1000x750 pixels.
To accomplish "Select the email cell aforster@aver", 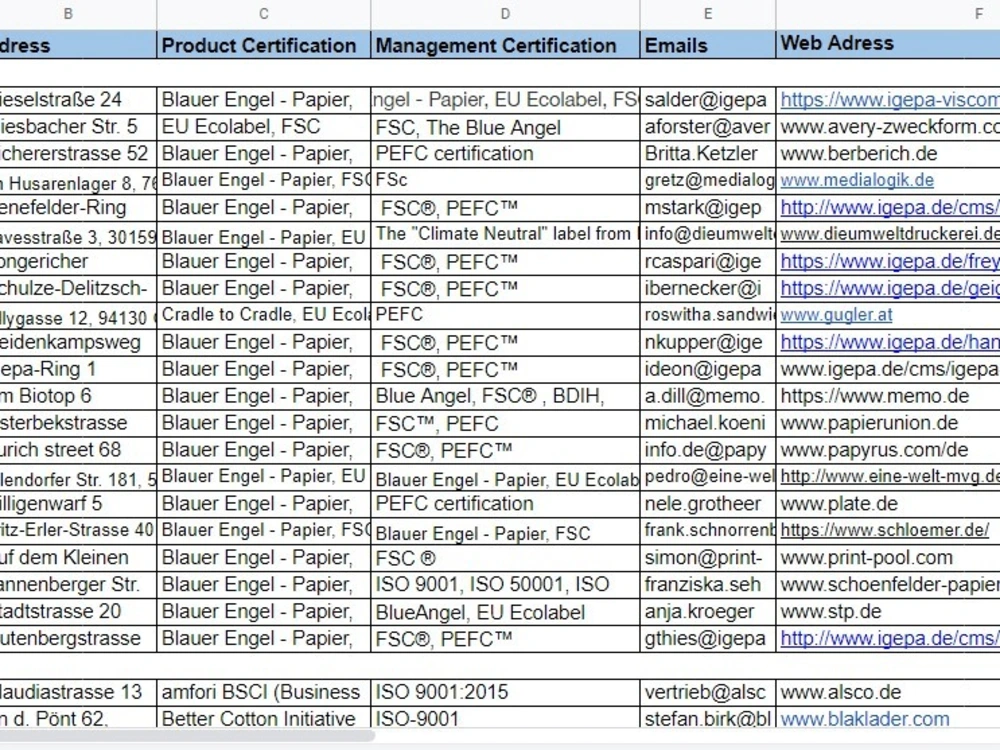I will (x=708, y=127).
